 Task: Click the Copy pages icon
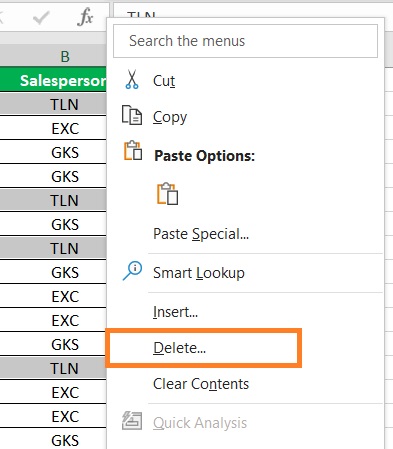pos(132,115)
